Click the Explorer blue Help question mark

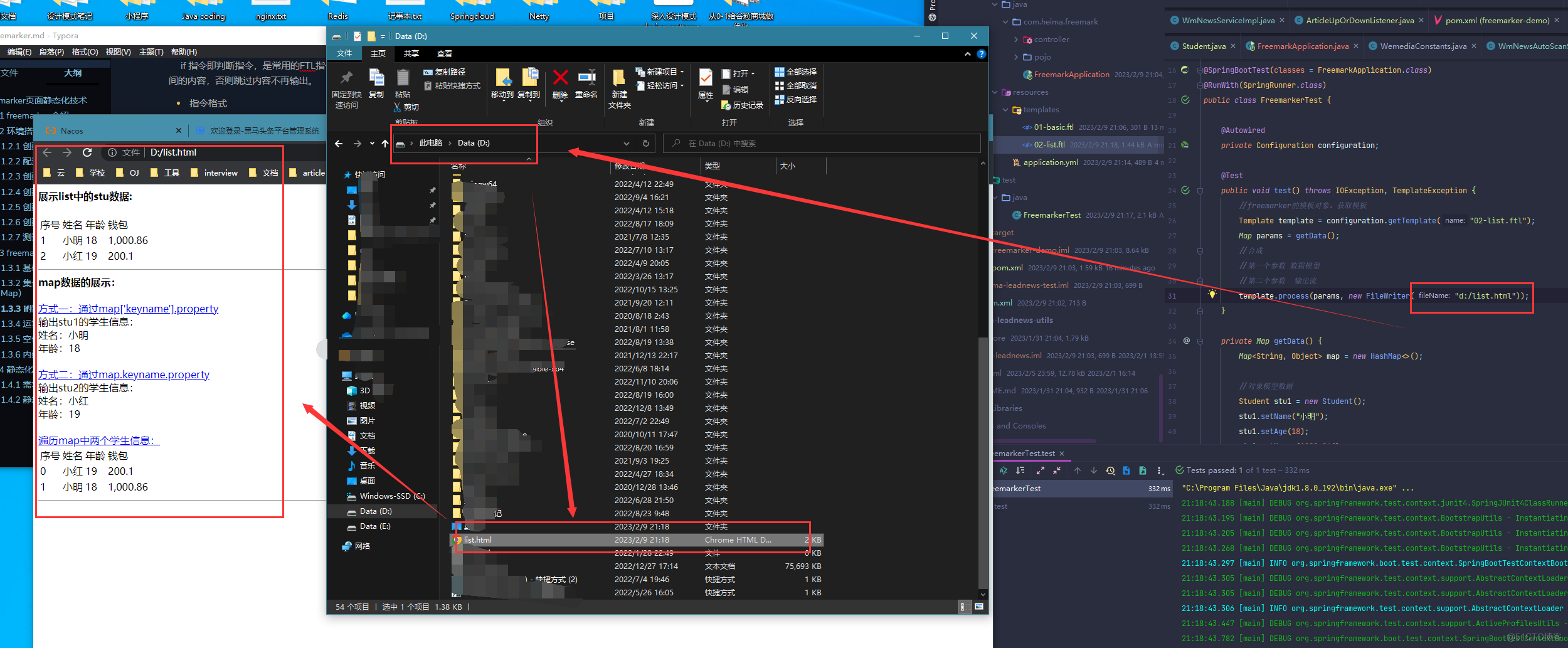(x=982, y=55)
